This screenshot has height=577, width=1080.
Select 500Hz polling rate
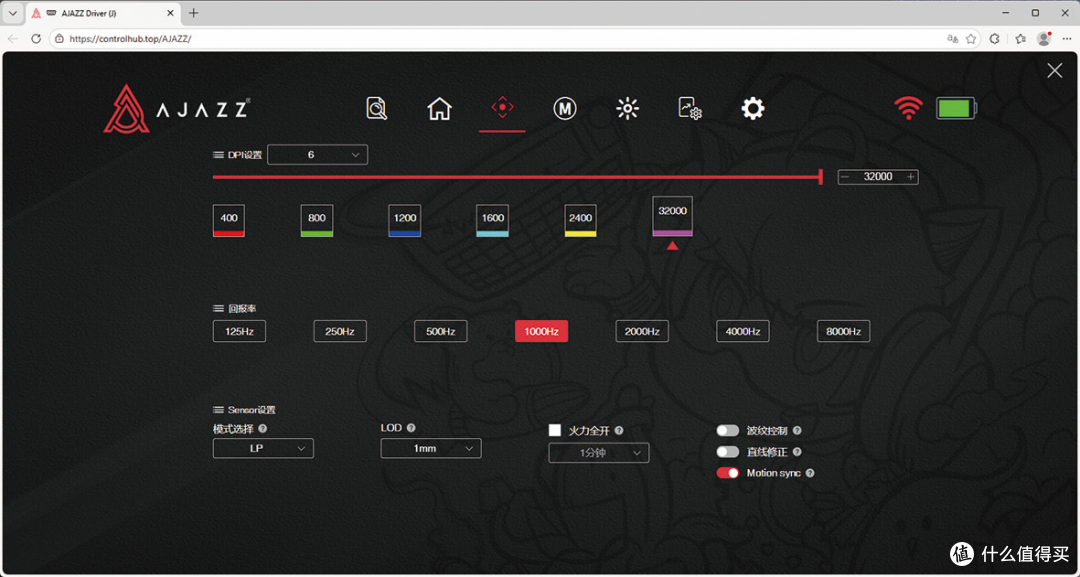440,331
